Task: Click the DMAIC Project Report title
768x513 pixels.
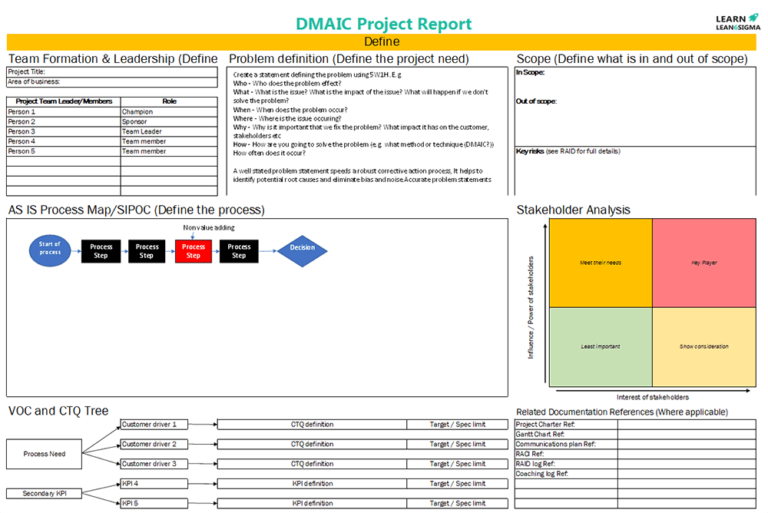Action: (x=382, y=22)
